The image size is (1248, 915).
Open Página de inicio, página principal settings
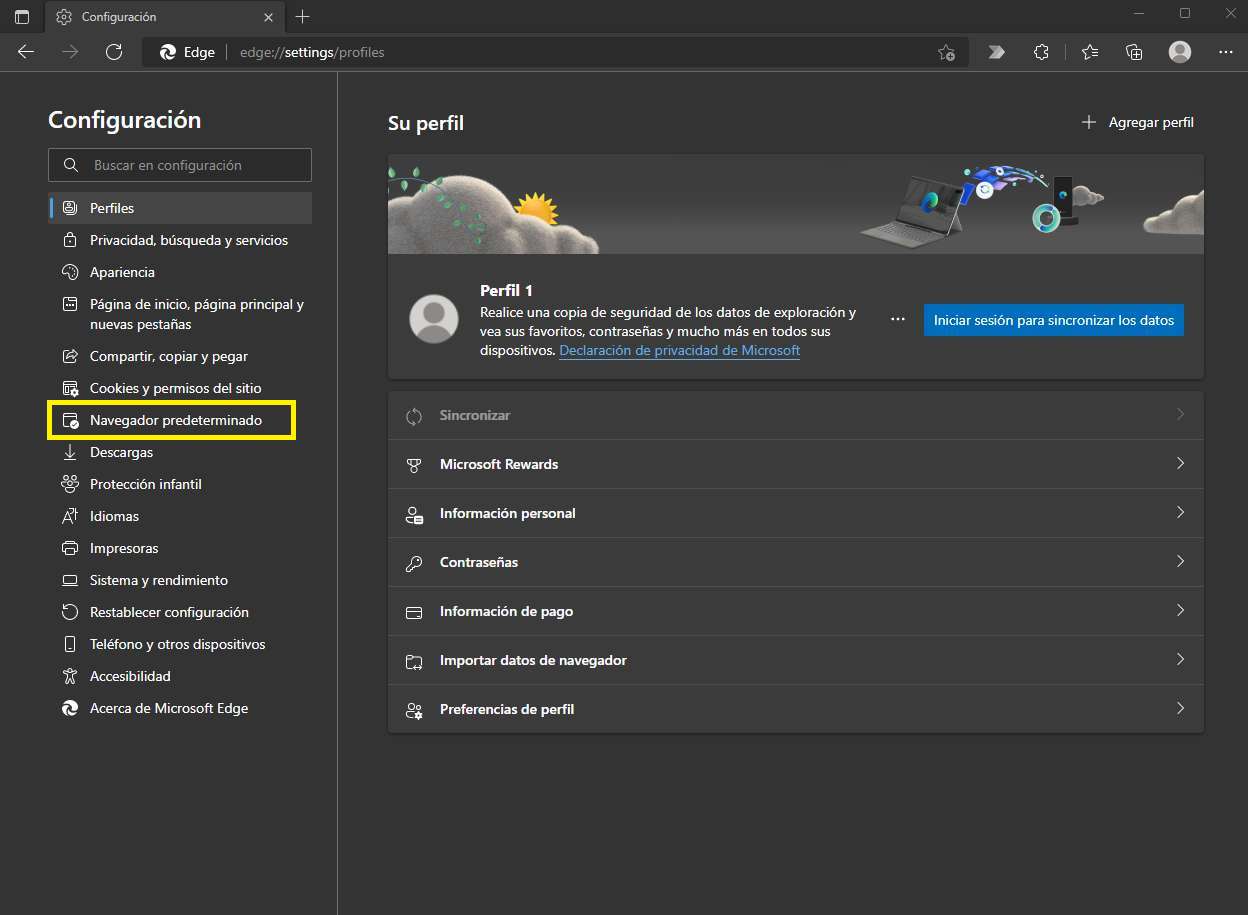[x=180, y=314]
